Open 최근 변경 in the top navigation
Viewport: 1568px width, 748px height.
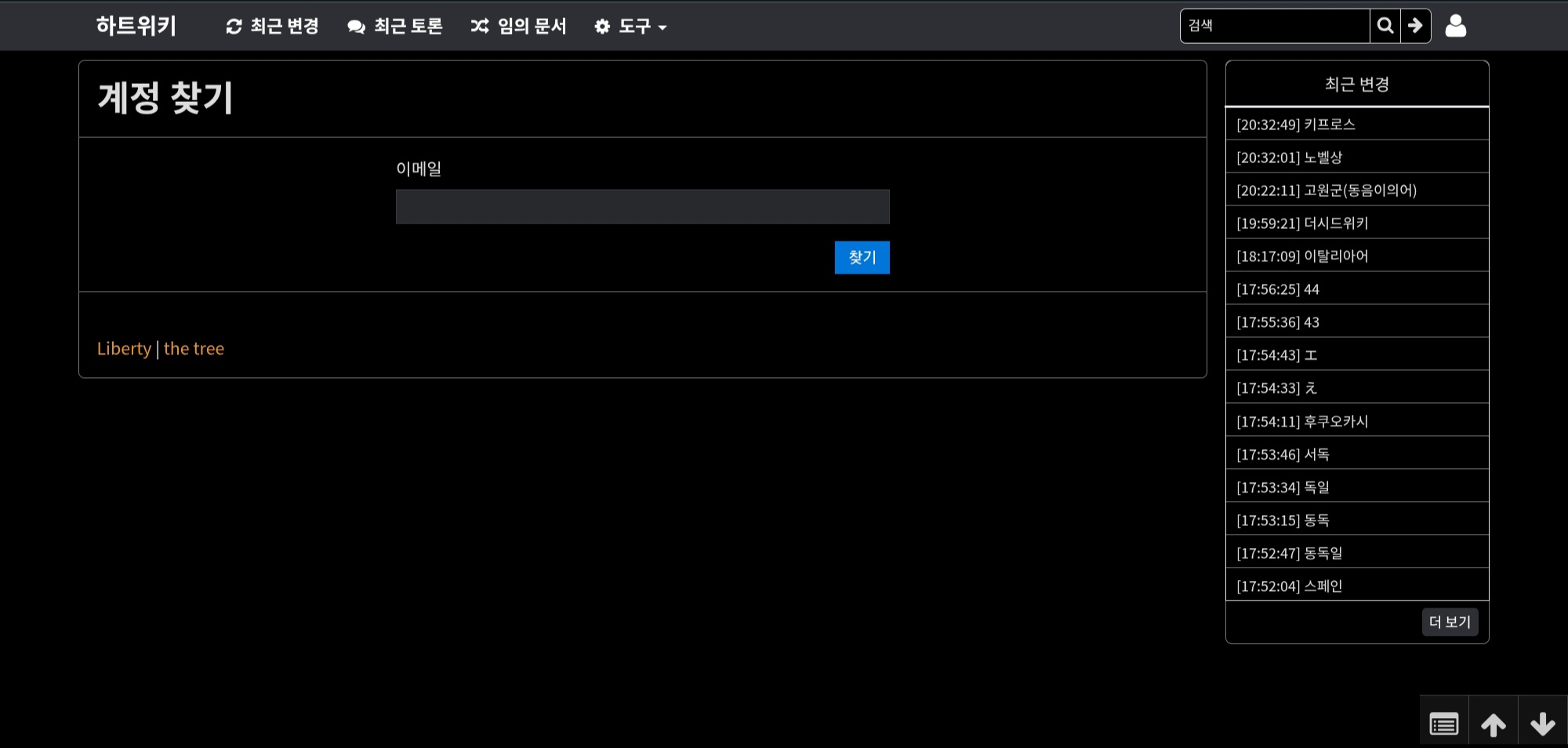click(272, 26)
